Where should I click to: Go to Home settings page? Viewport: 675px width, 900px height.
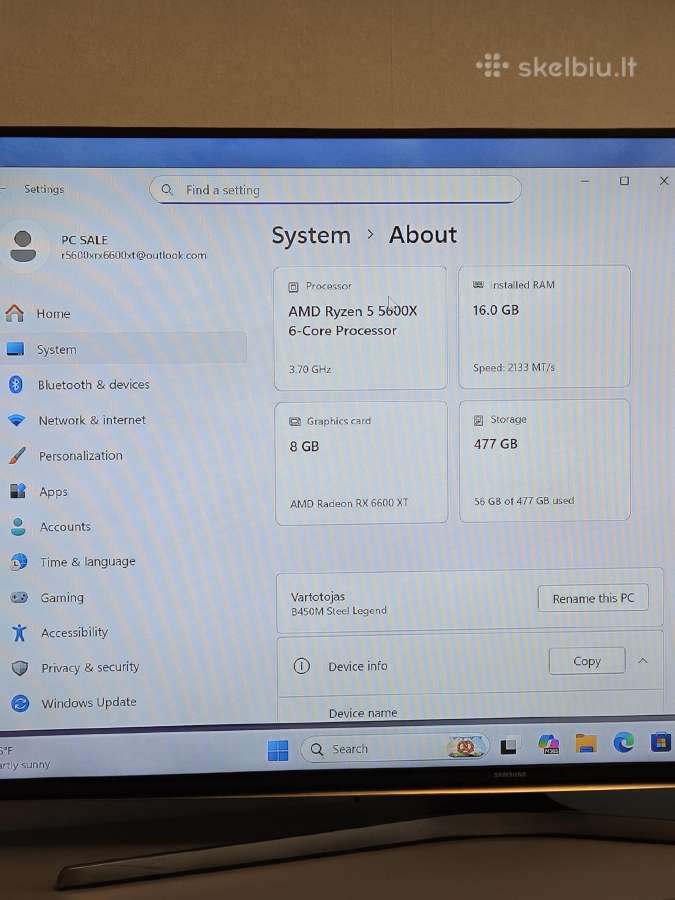point(123,313)
